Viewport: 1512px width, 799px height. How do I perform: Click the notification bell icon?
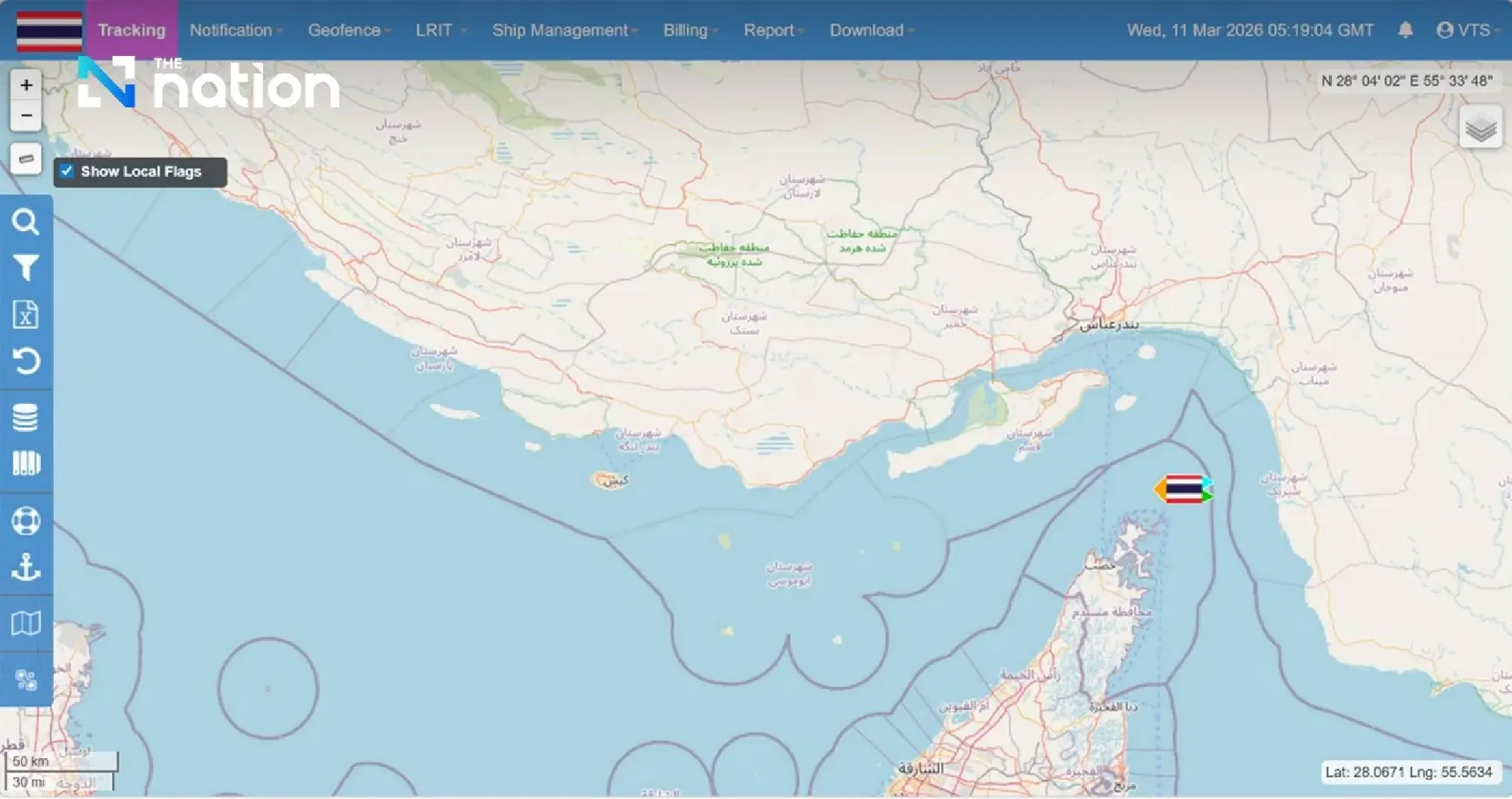pyautogui.click(x=1406, y=30)
